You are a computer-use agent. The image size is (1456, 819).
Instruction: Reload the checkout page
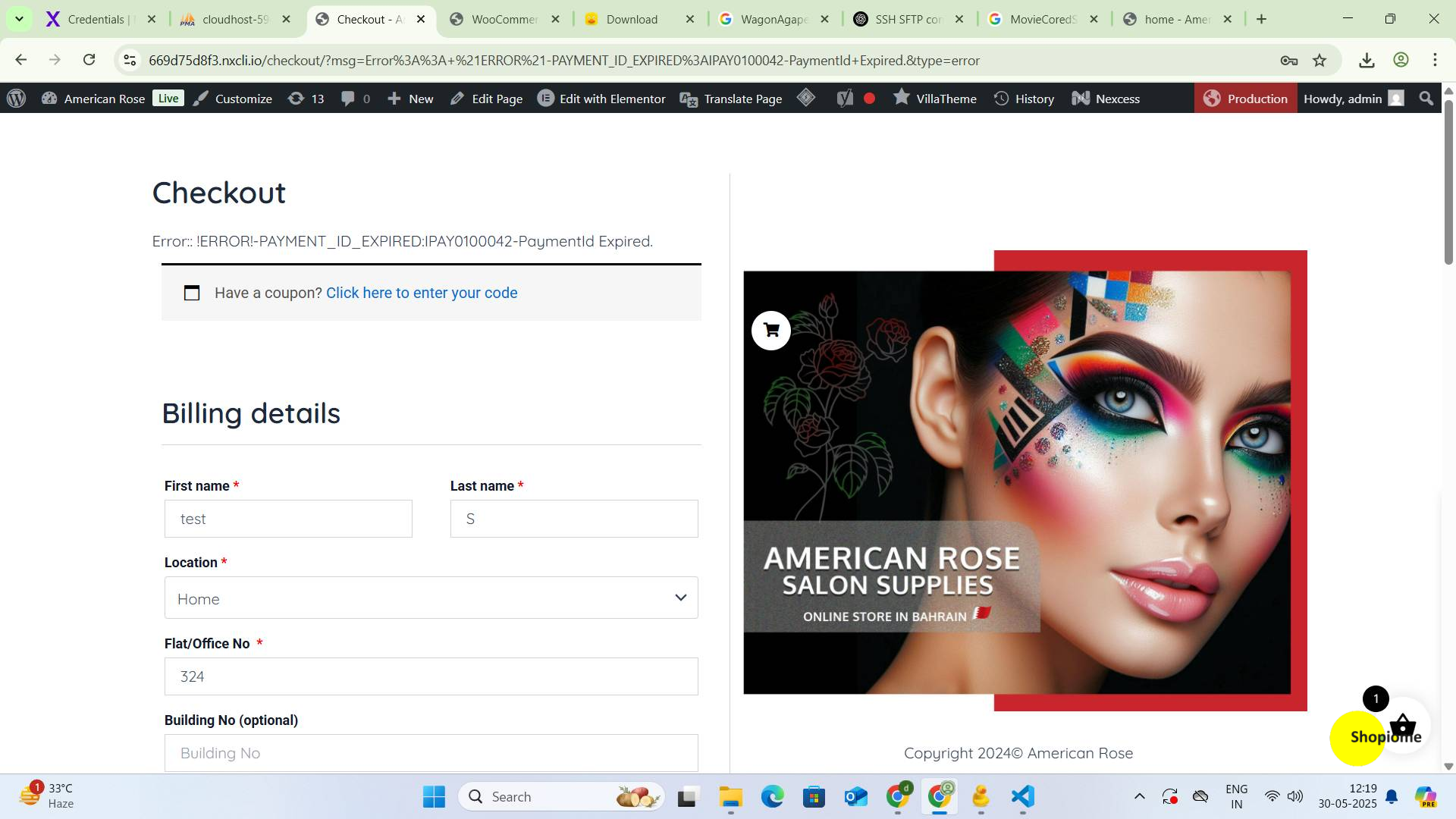coord(89,60)
